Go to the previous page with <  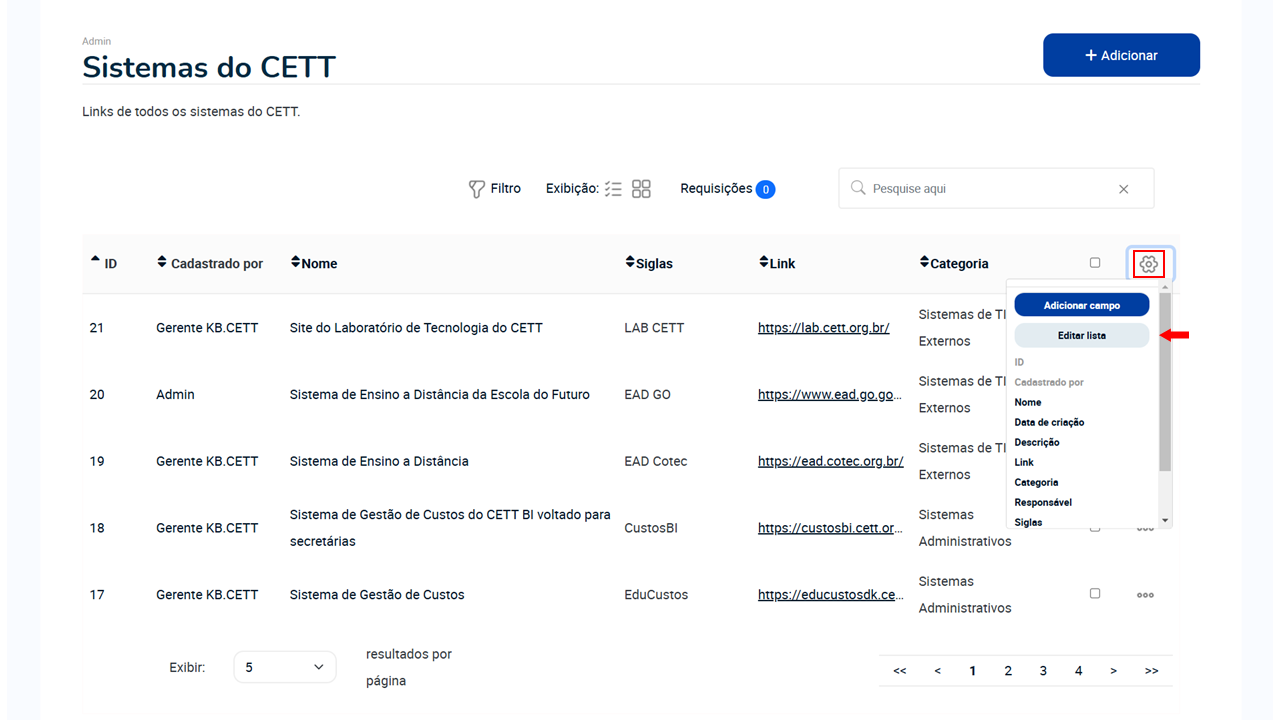point(937,671)
